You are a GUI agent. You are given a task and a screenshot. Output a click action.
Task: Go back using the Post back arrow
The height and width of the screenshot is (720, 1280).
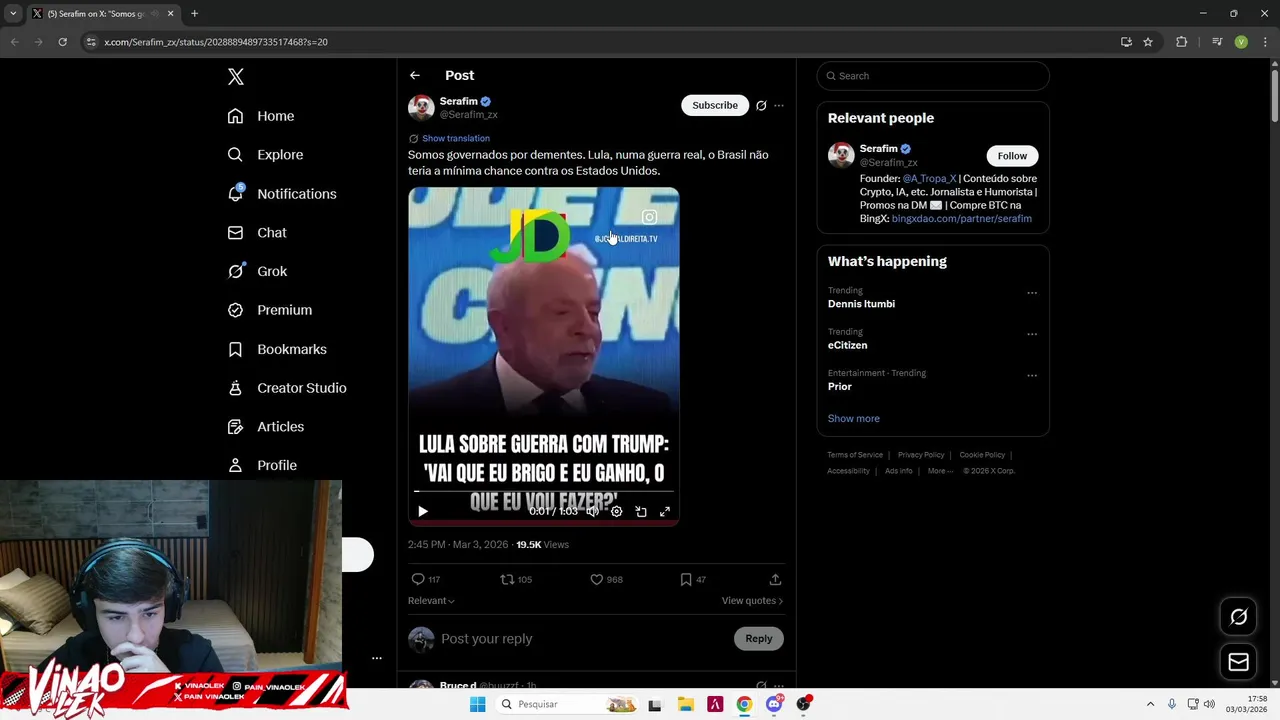(414, 75)
